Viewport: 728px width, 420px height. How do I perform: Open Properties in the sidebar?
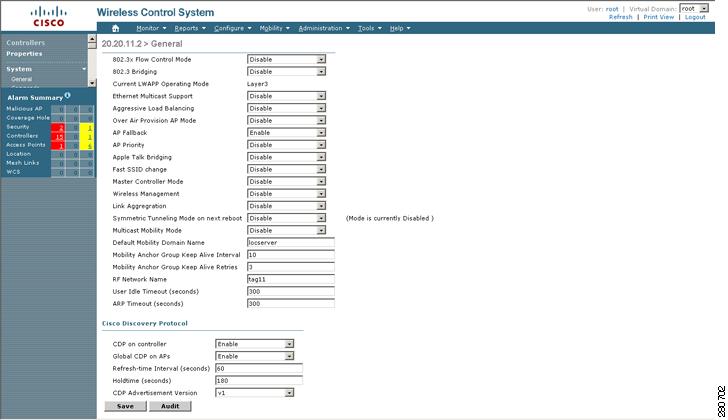click(x=24, y=54)
